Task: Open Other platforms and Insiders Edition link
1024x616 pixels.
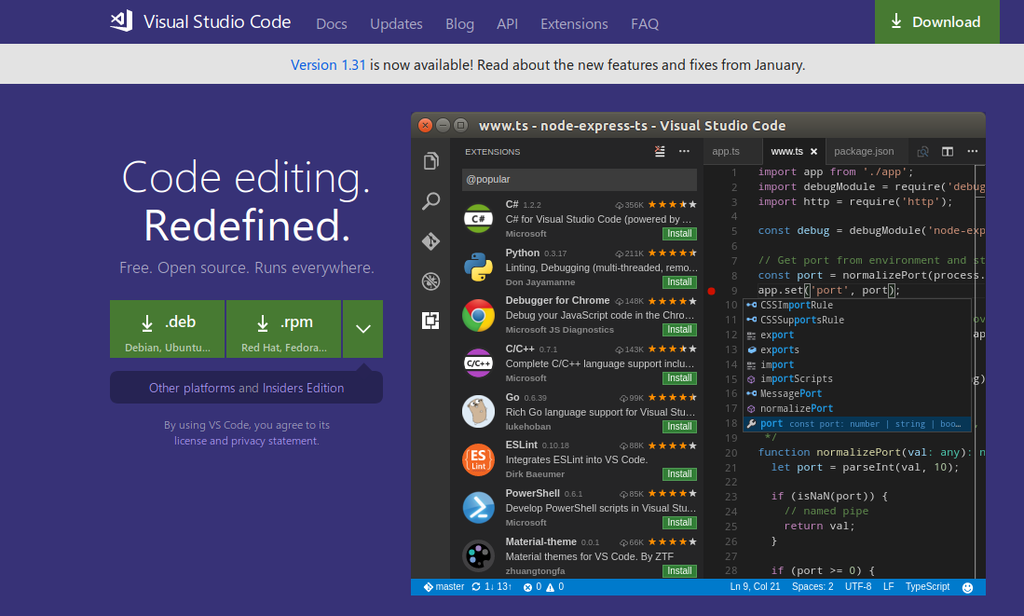Action: point(246,388)
